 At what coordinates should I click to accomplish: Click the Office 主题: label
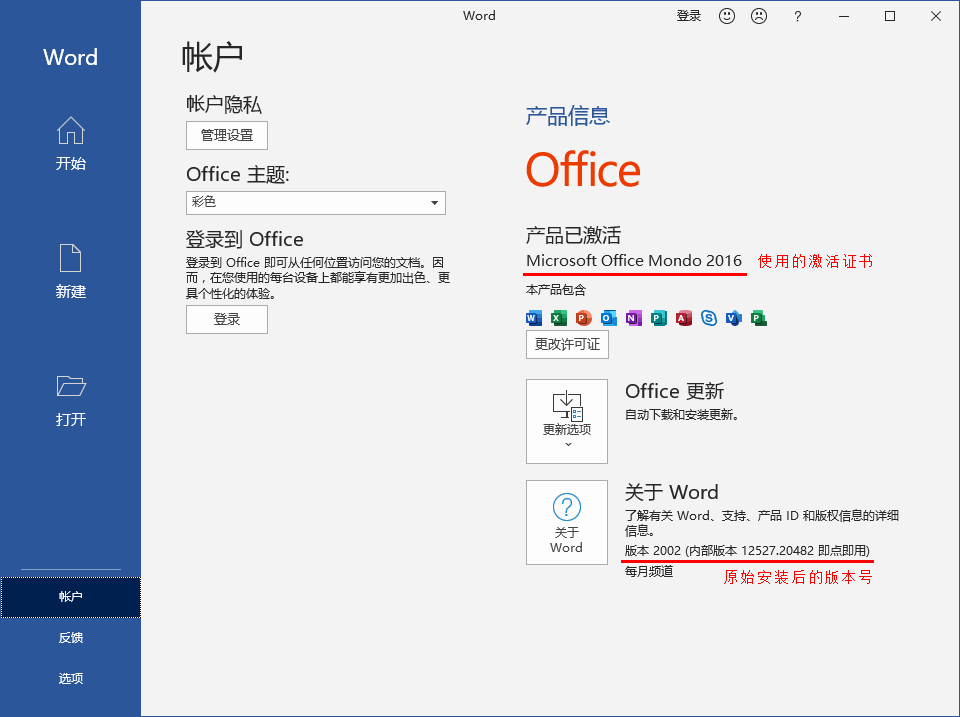coord(238,175)
